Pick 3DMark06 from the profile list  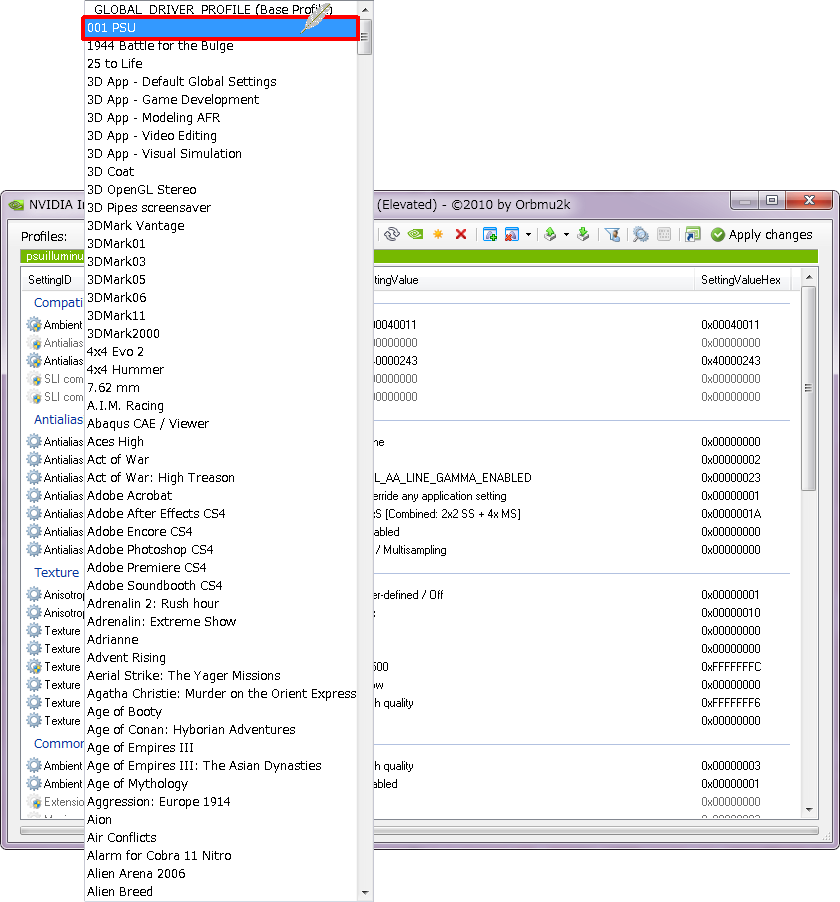(221, 297)
